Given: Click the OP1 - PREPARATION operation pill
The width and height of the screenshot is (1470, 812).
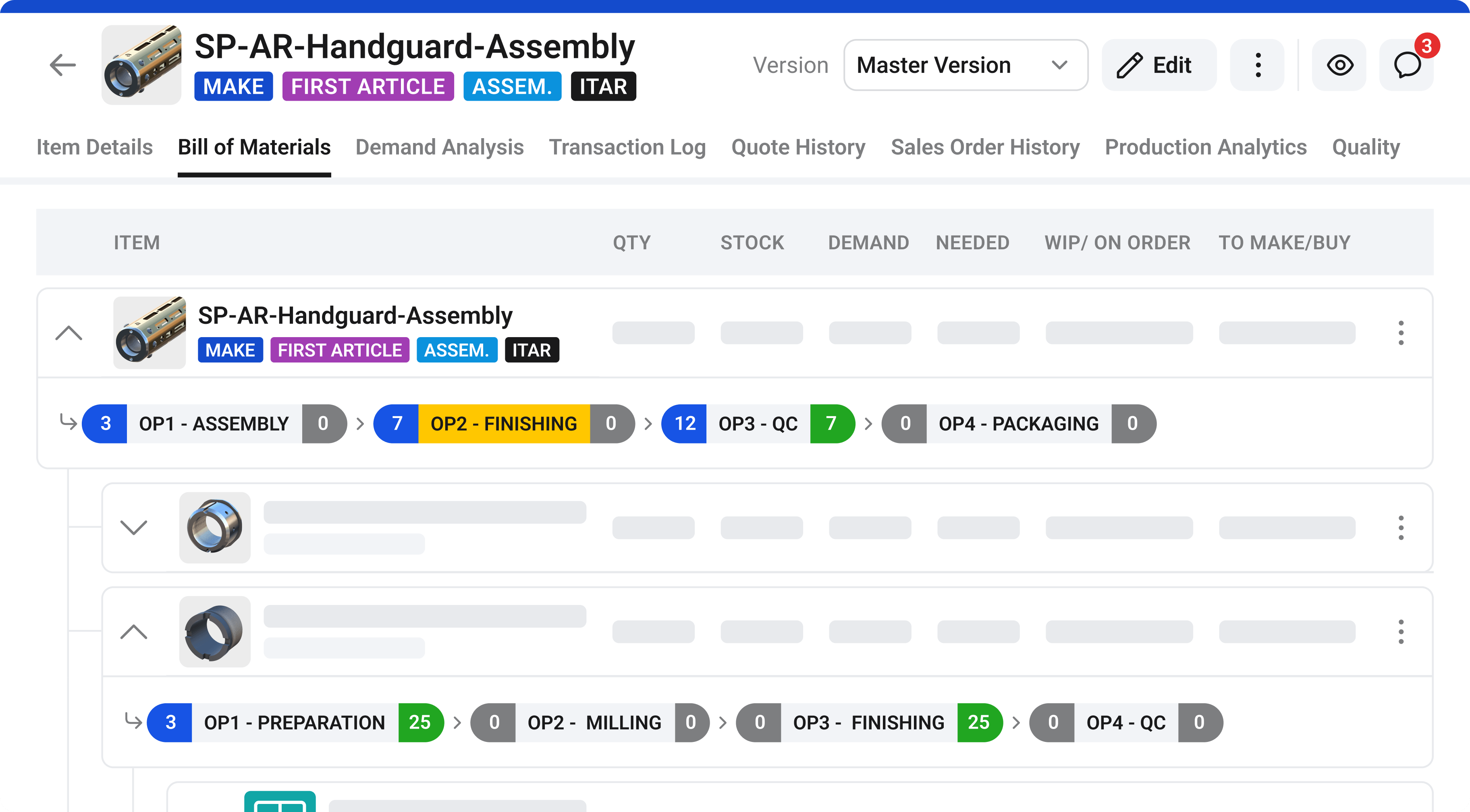Looking at the screenshot, I should coord(294,723).
